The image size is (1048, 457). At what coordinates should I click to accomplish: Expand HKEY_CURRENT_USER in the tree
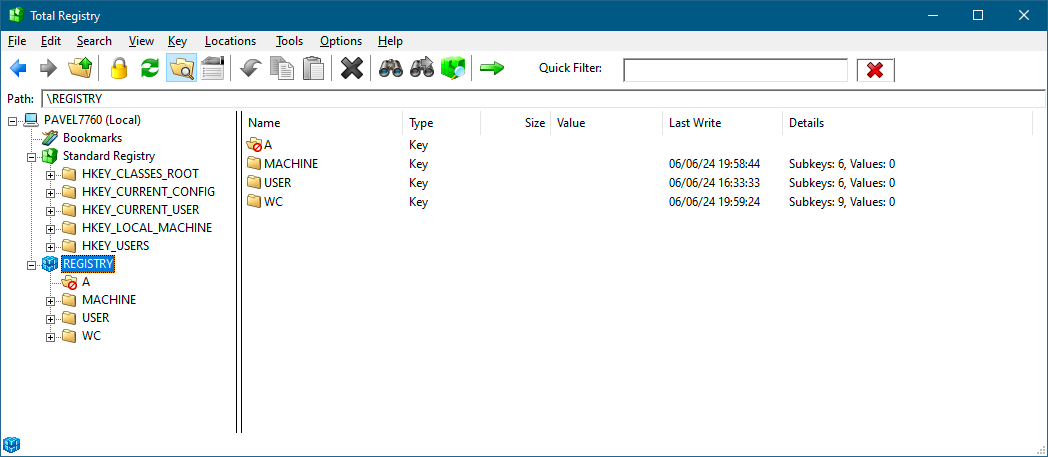50,211
